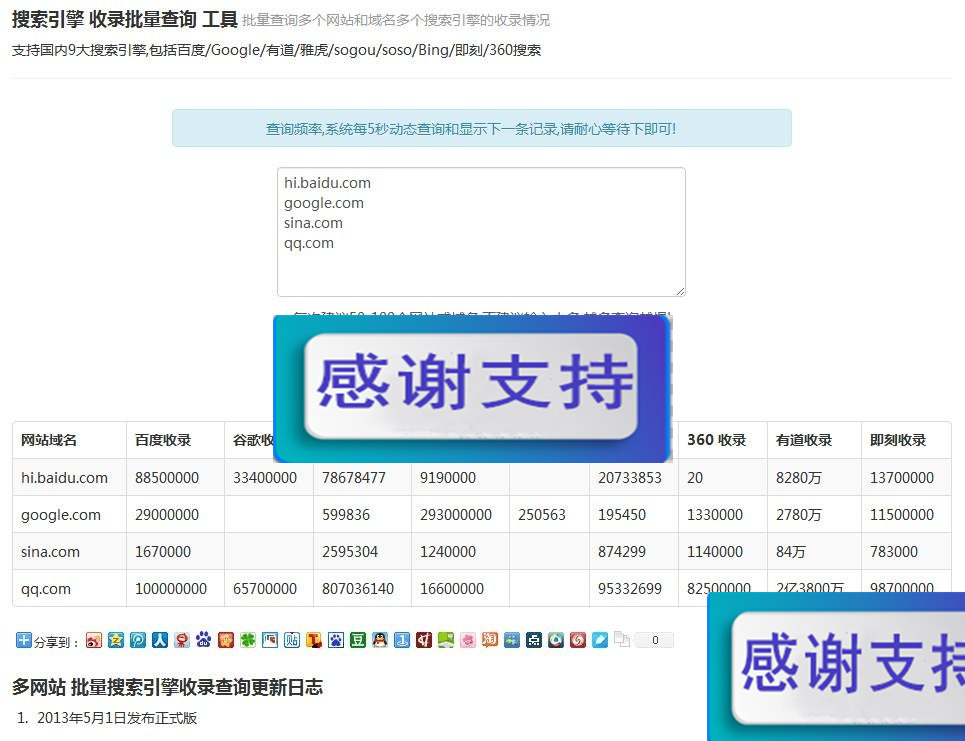Viewport: 965px width, 741px height.
Task: Click the 293000000 cell
Action: point(456,515)
